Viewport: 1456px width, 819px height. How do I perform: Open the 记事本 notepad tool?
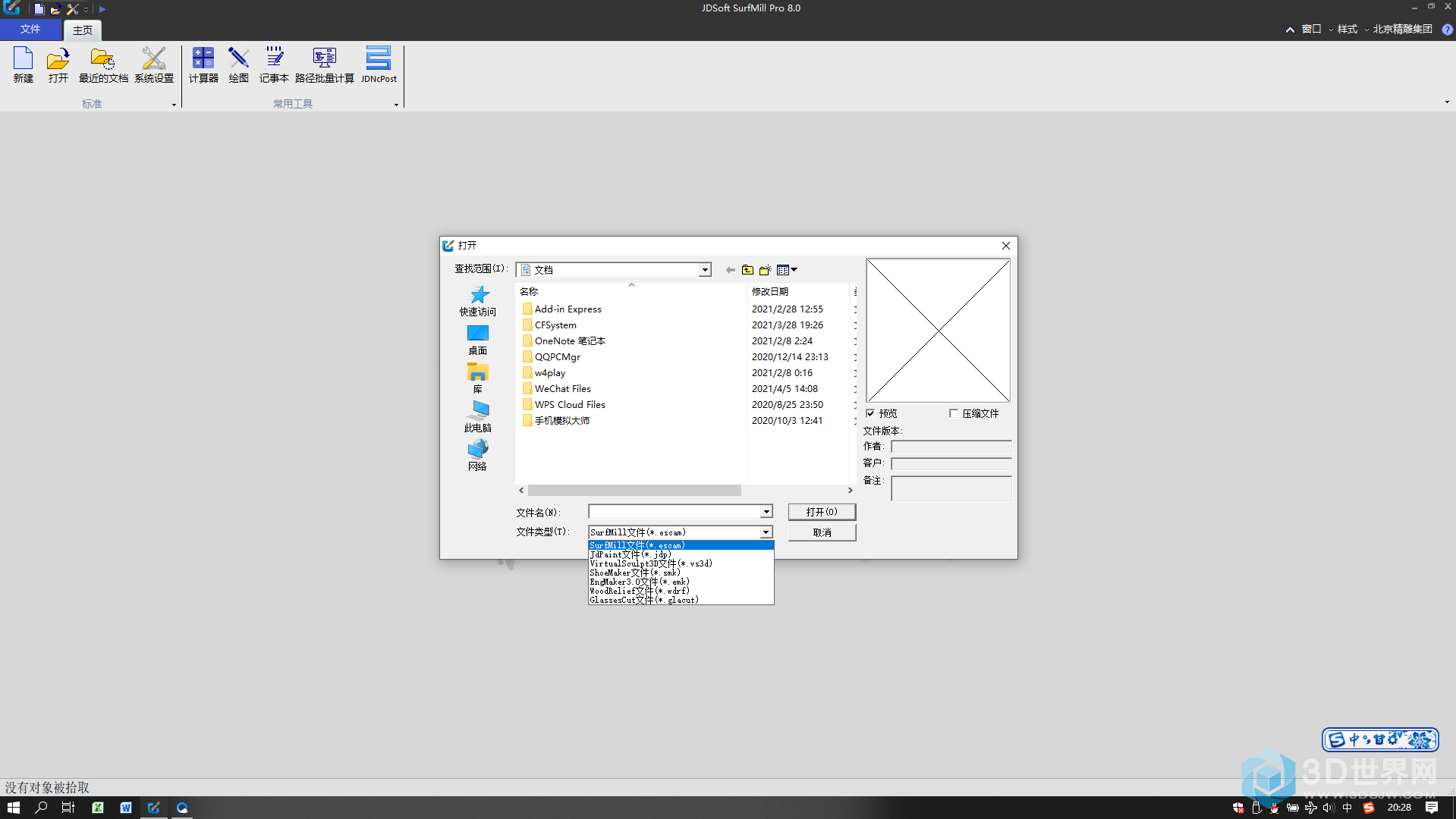tap(274, 64)
